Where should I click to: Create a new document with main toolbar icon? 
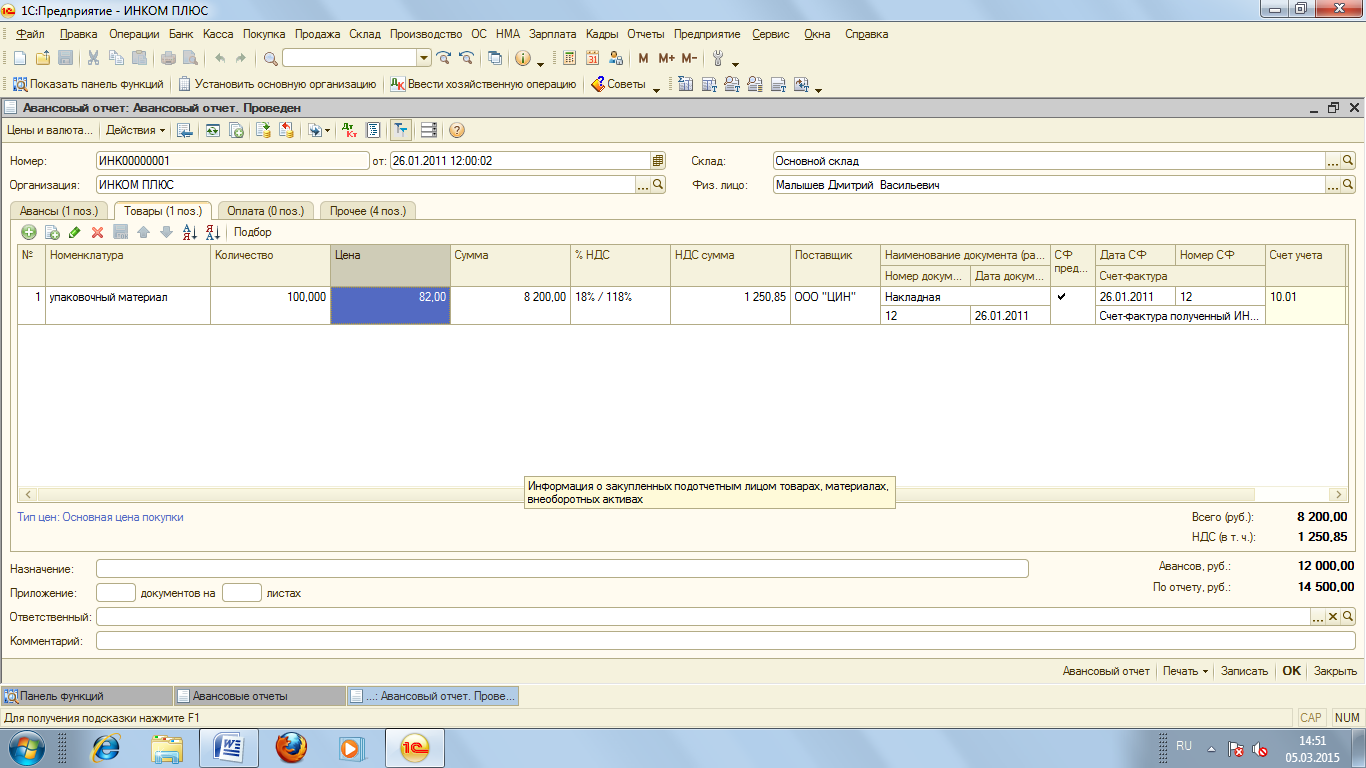pyautogui.click(x=19, y=58)
